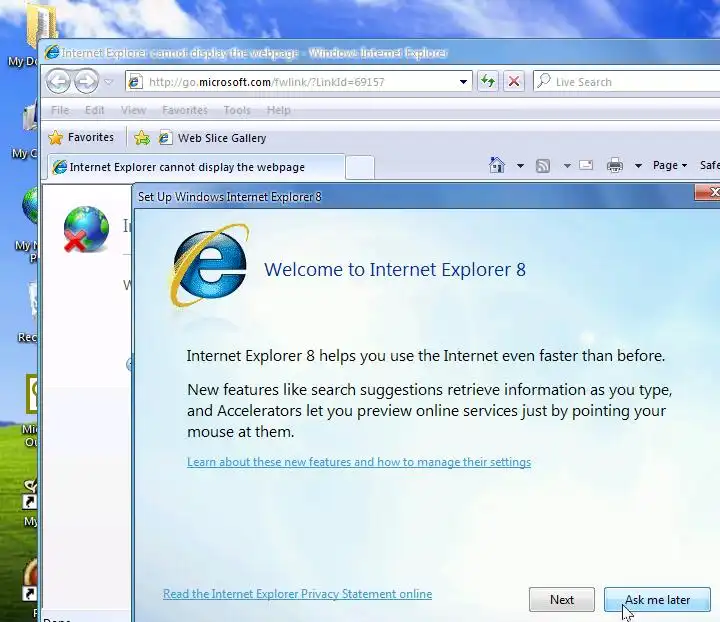This screenshot has width=720, height=622.
Task: Open the Favorites menu in menu bar
Action: (x=185, y=110)
